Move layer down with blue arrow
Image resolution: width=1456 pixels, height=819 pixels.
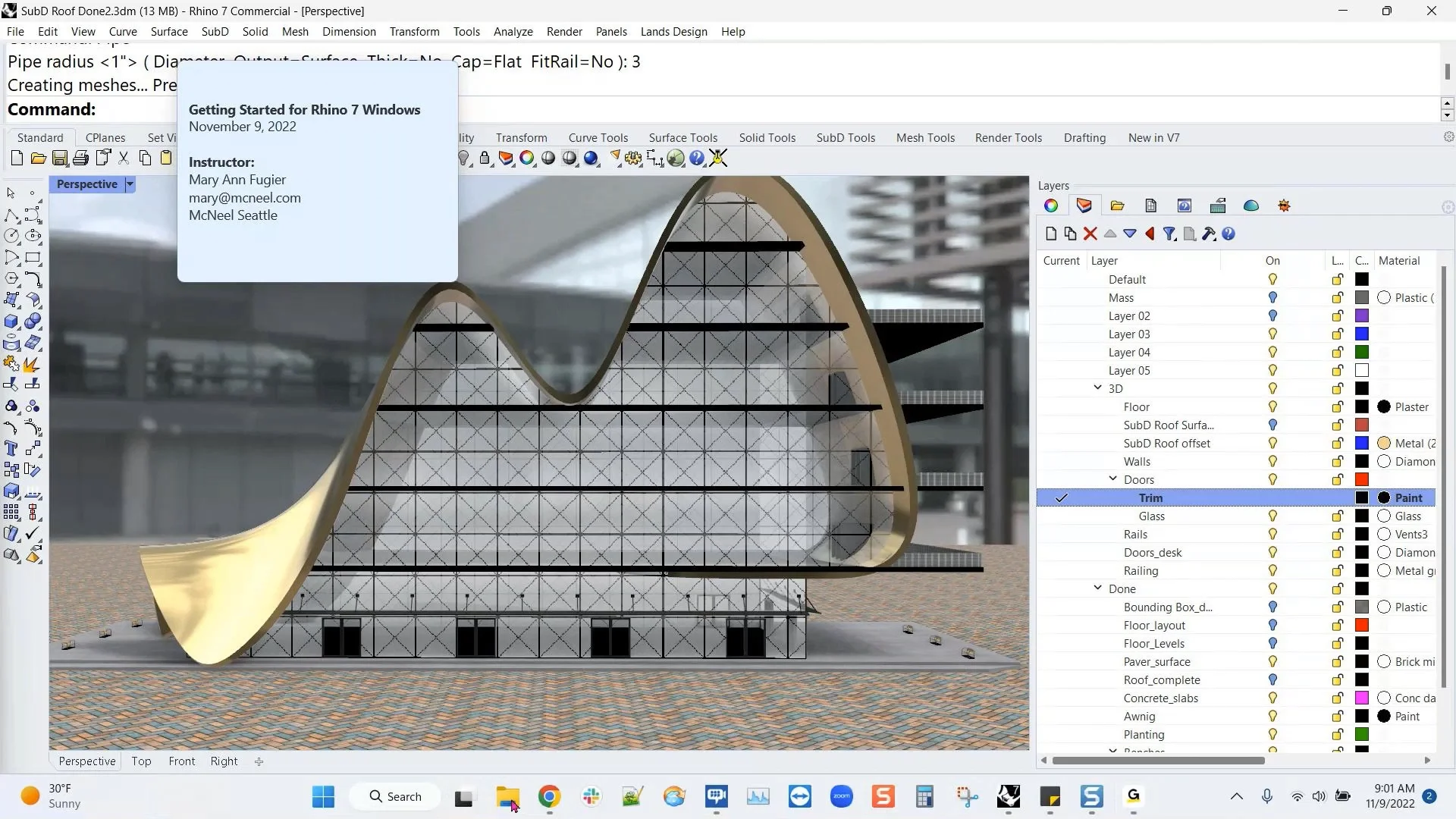tap(1130, 234)
